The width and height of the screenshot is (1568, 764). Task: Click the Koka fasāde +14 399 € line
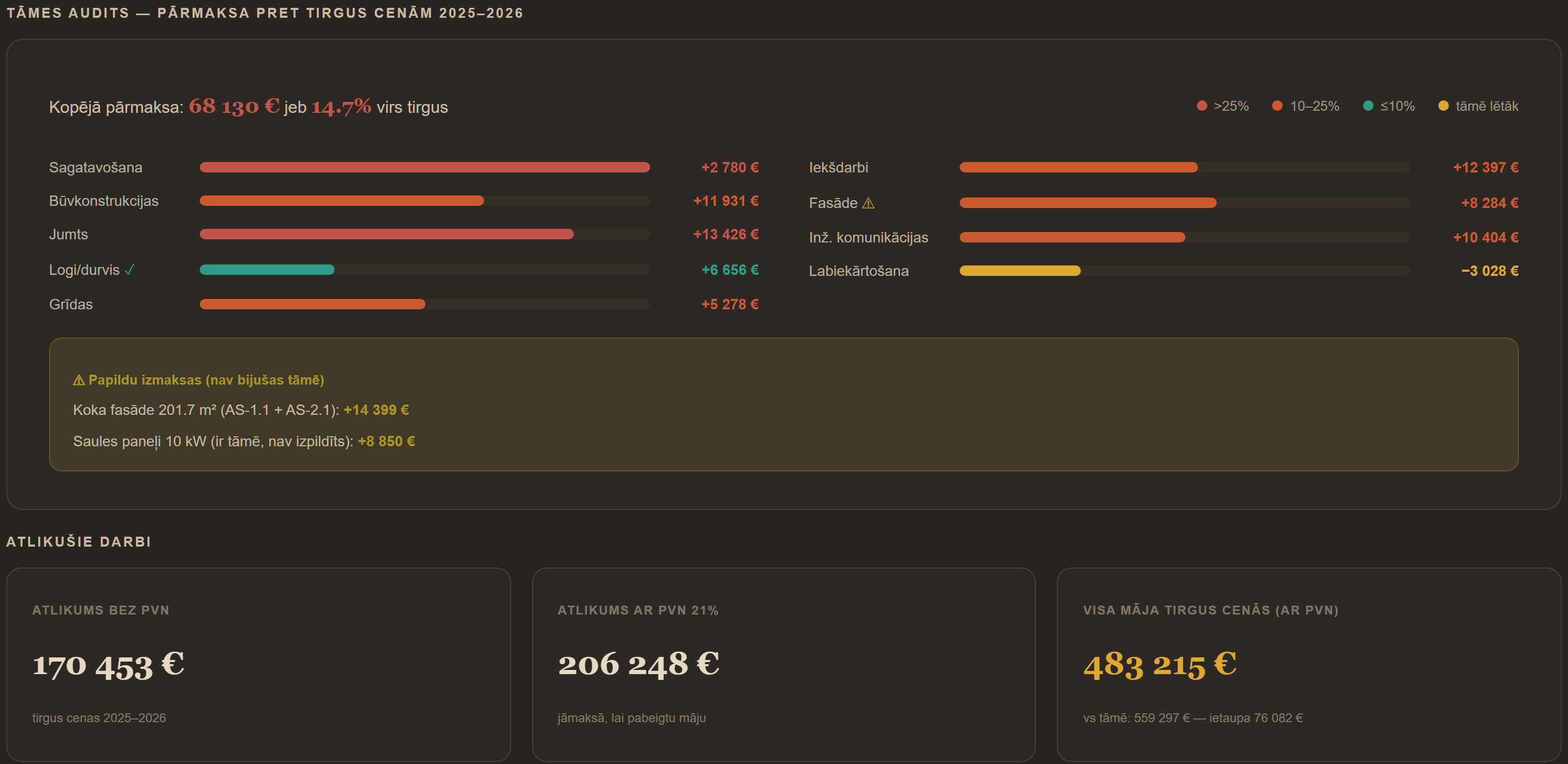tap(241, 410)
